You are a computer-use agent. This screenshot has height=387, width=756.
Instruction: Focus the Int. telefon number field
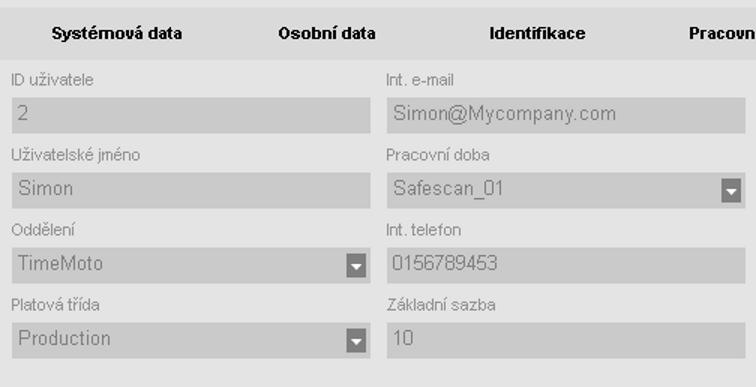click(566, 266)
